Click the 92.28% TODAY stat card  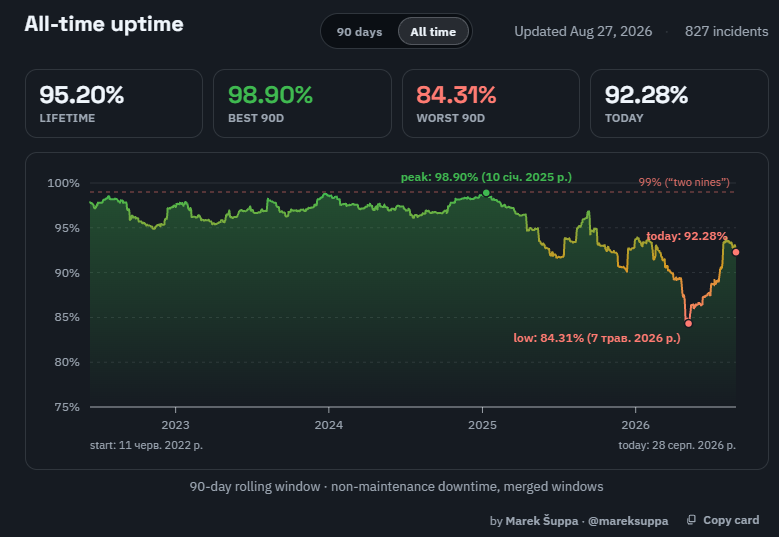[x=679, y=103]
